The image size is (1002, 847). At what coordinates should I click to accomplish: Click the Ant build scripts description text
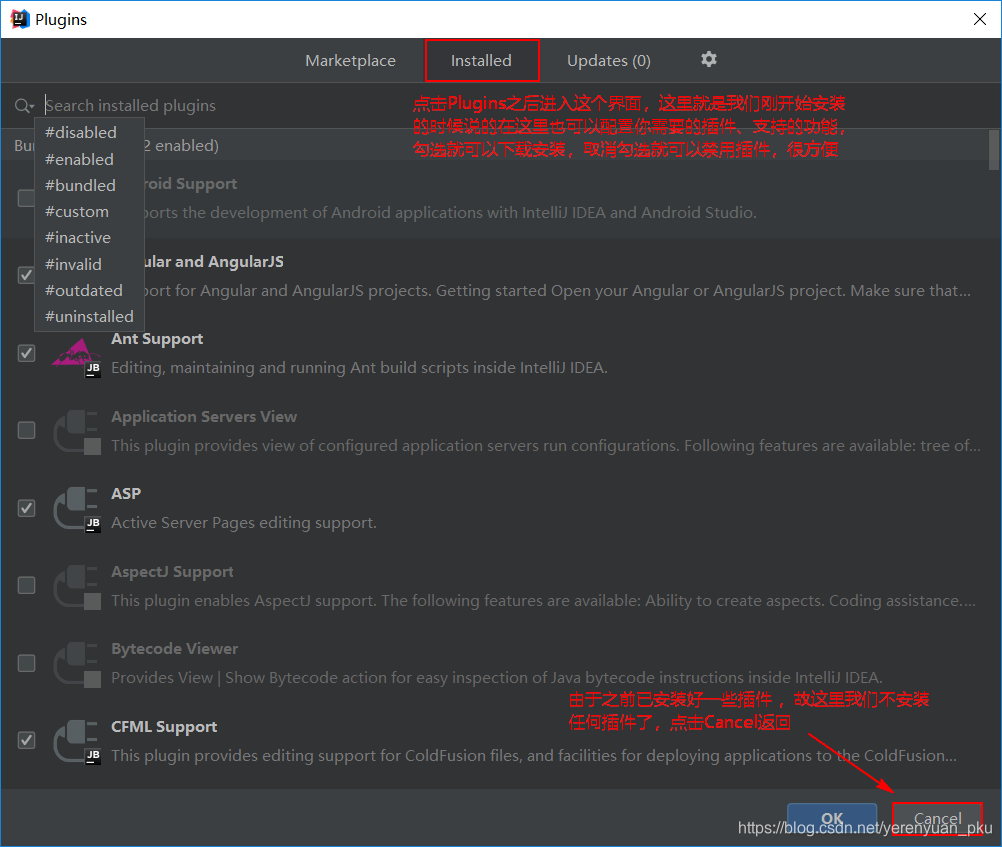pyautogui.click(x=359, y=368)
